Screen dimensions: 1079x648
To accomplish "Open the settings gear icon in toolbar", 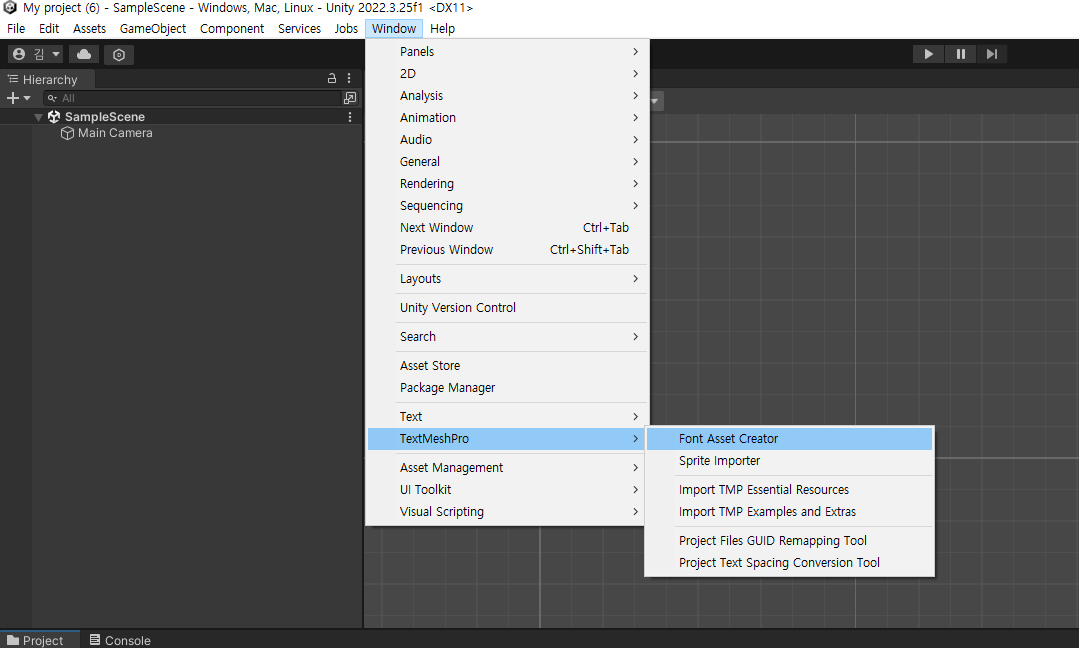I will coord(119,54).
